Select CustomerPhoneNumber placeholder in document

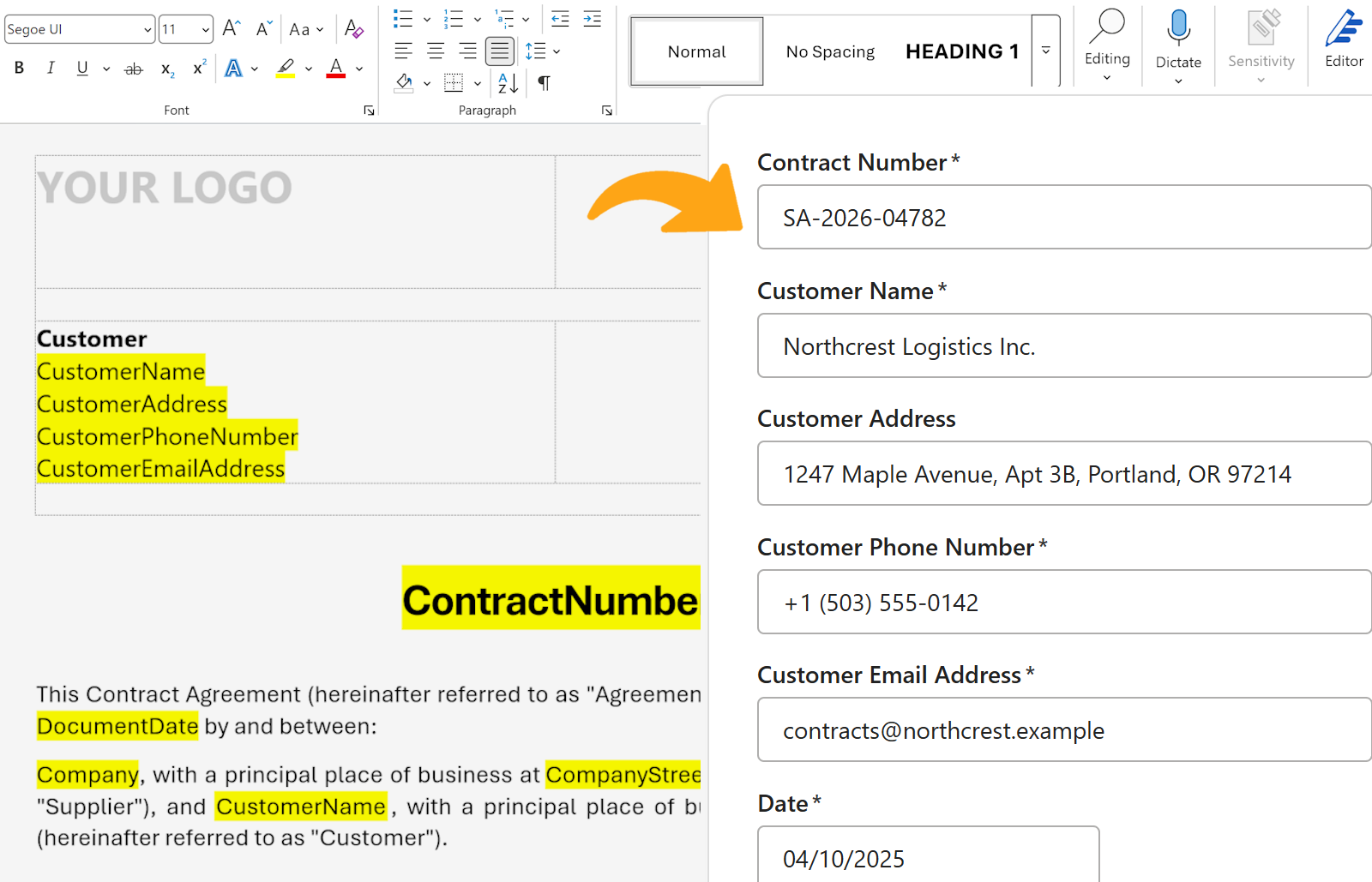click(167, 436)
